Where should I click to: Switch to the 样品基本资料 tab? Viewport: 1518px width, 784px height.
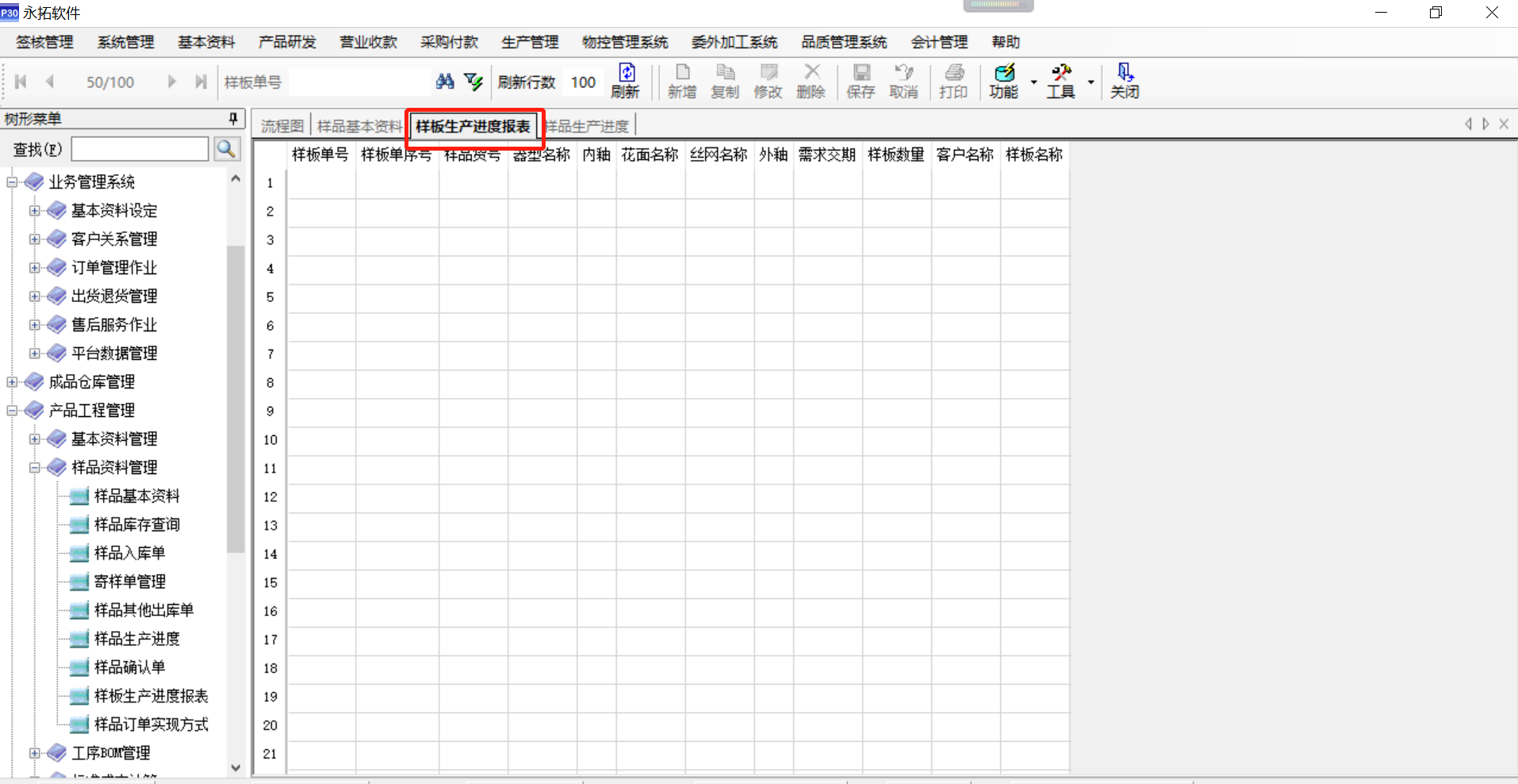[359, 126]
